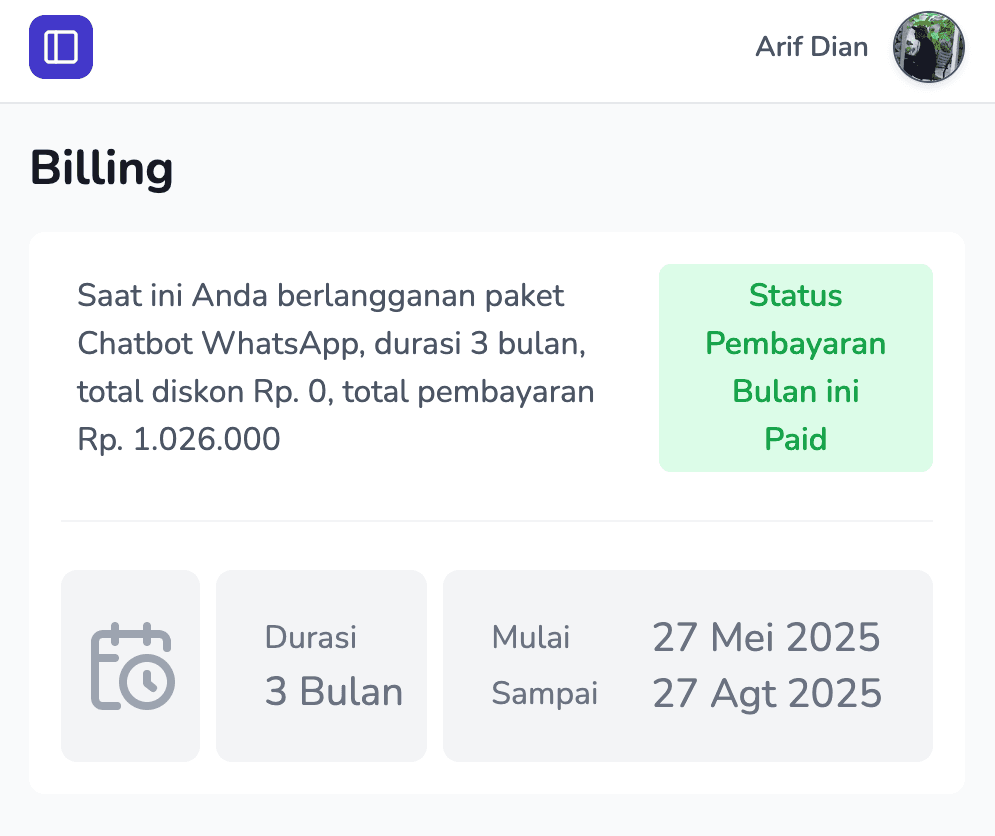Screen dimensions: 995x836
Task: Click the 3 Bulan duration value
Action: tap(334, 691)
